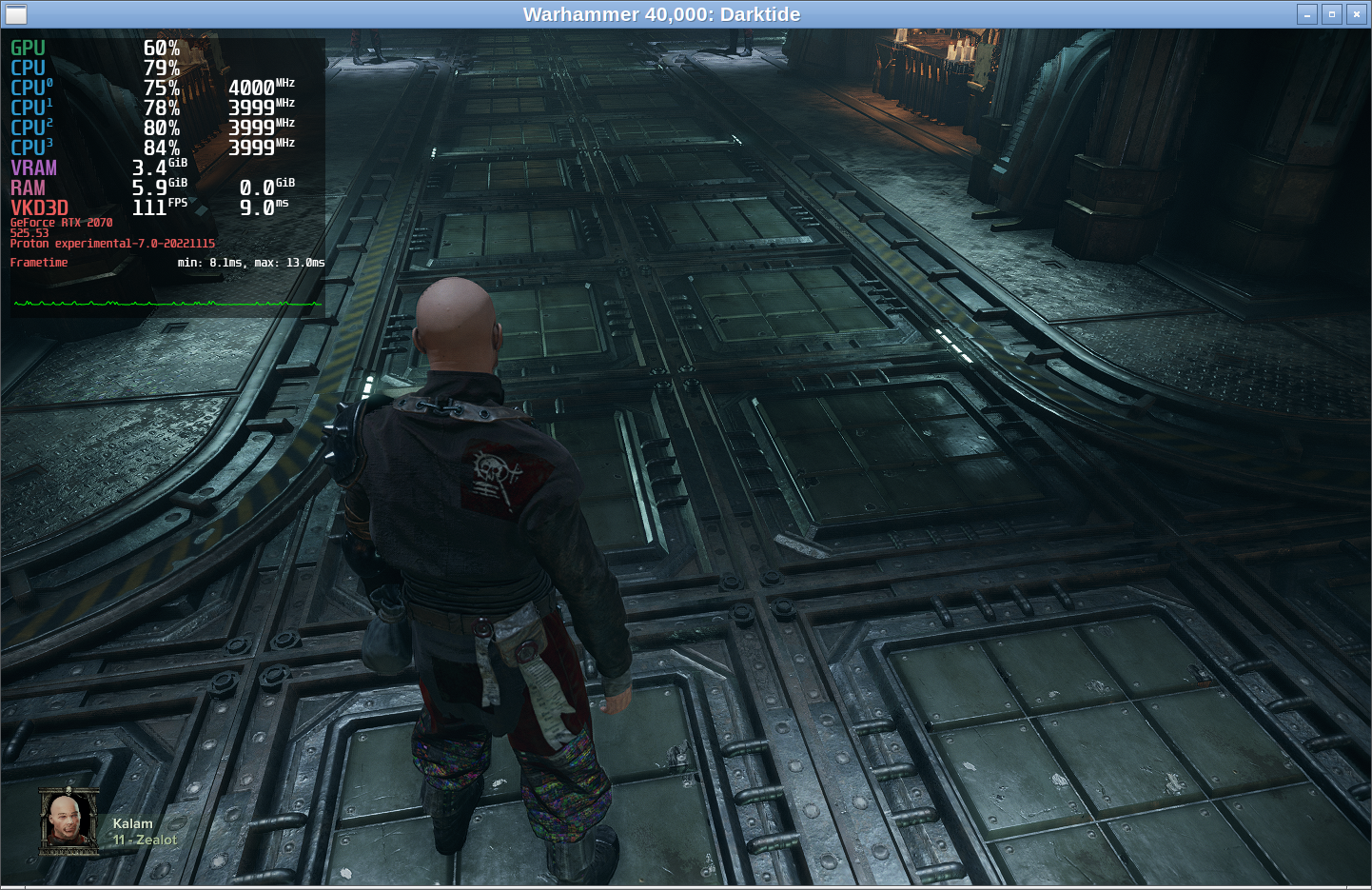The height and width of the screenshot is (890, 1372).
Task: Click the CPU0 frequency "4000MHz"
Action: pos(262,88)
